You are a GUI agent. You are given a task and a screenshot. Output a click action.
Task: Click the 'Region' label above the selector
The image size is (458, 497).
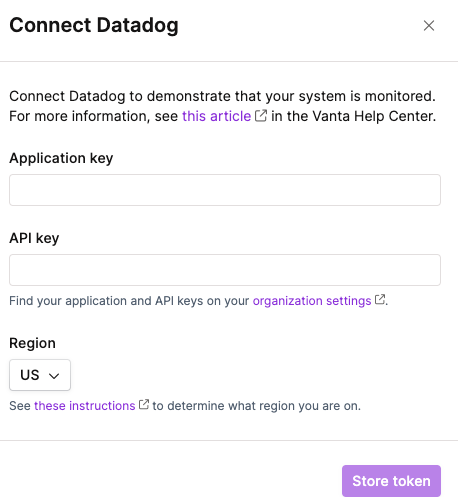pyautogui.click(x=32, y=343)
